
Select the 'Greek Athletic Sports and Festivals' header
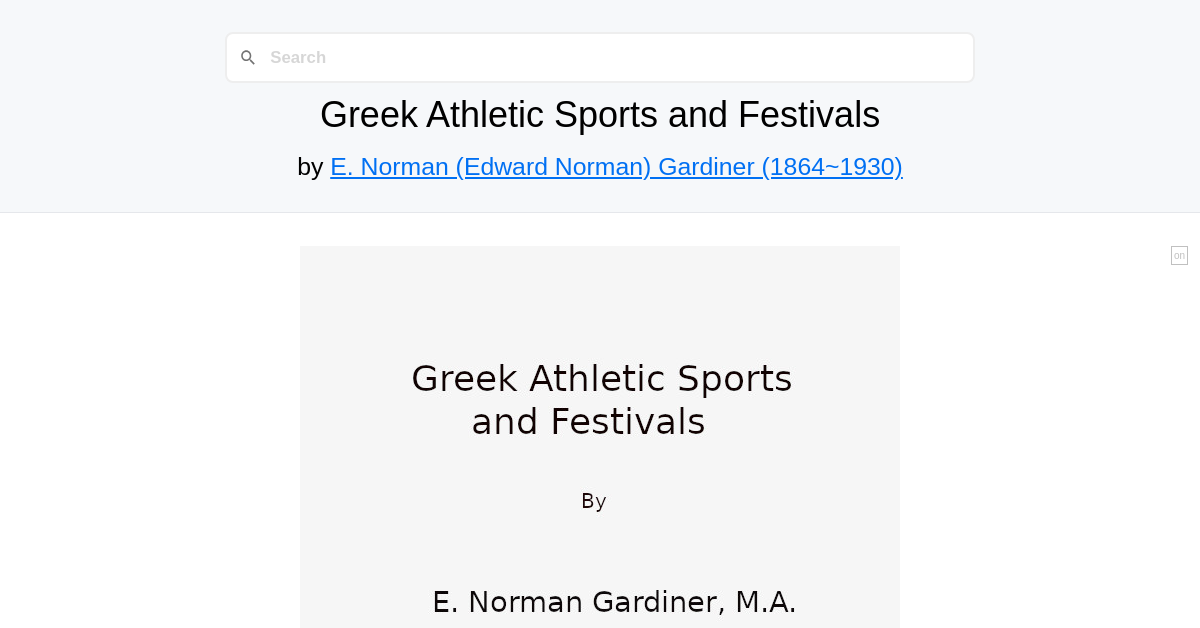600,114
